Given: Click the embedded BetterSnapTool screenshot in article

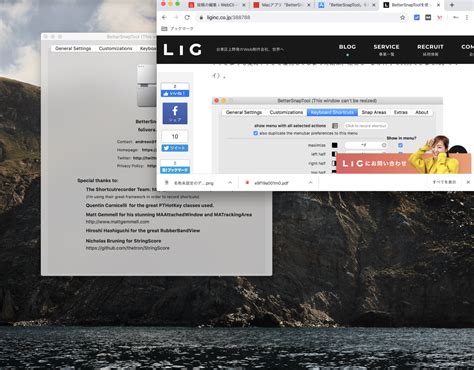Looking at the screenshot, I should coord(327,135).
